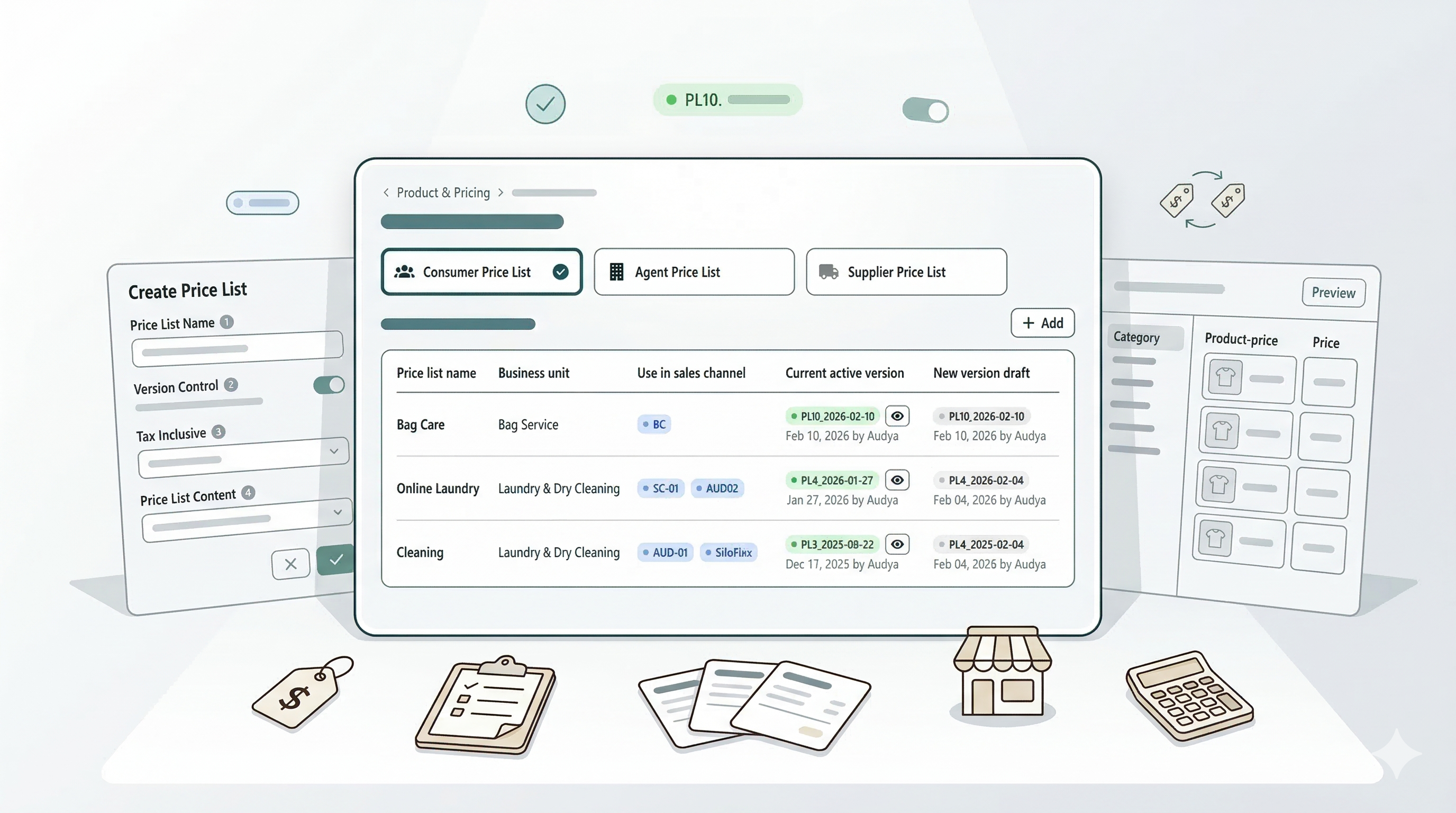Click the building icon on Agent Price List

pyautogui.click(x=617, y=272)
